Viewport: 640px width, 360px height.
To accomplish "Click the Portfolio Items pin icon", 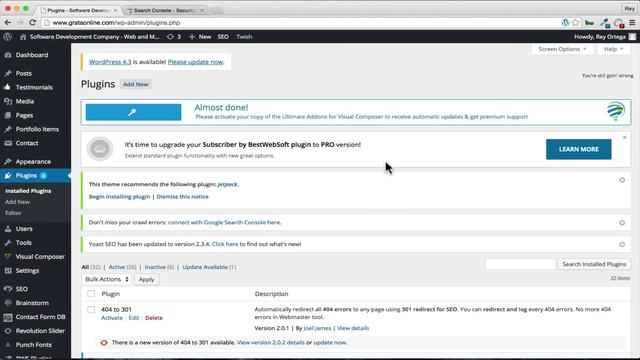I will point(8,129).
